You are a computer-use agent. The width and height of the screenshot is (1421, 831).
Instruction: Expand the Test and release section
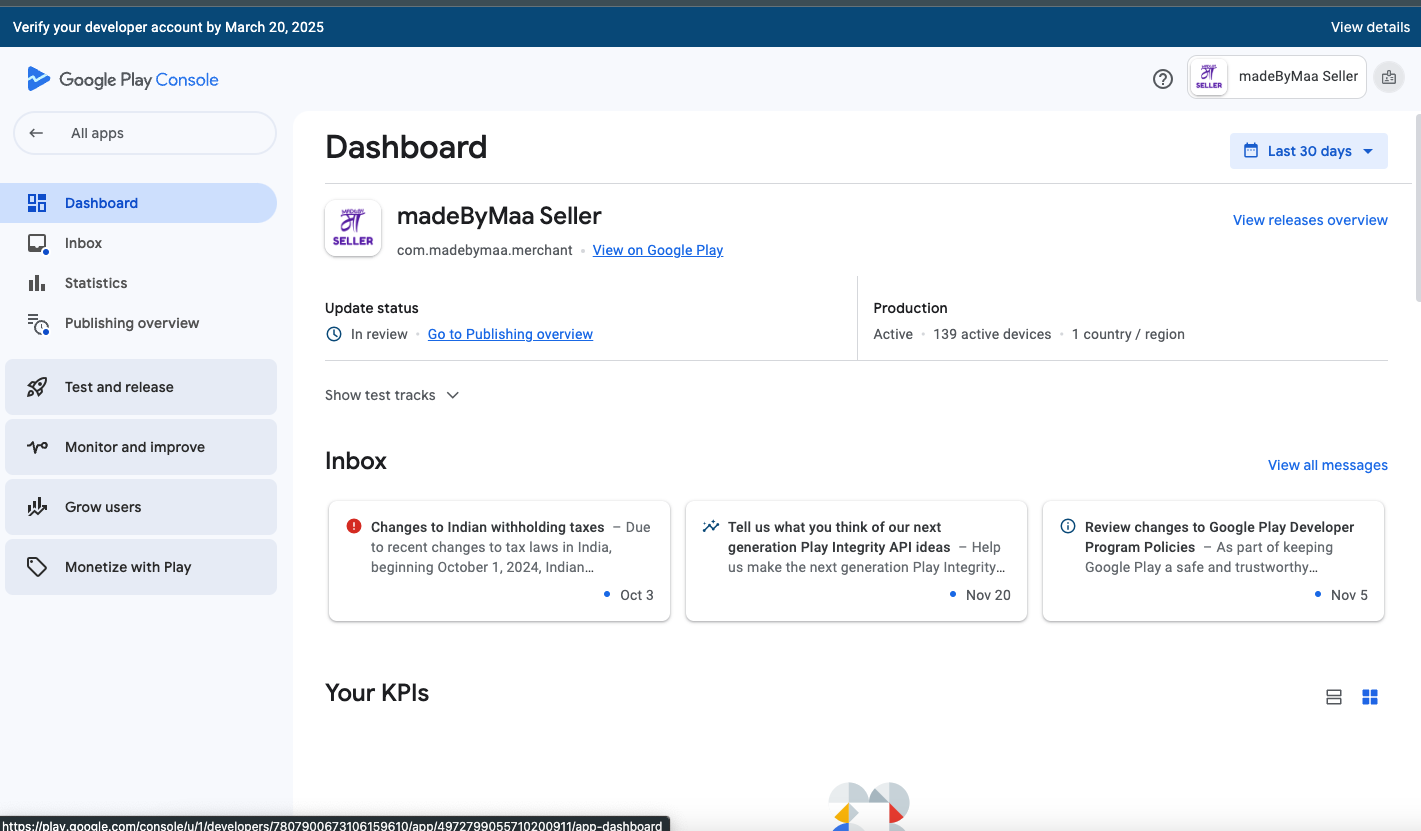coord(141,387)
